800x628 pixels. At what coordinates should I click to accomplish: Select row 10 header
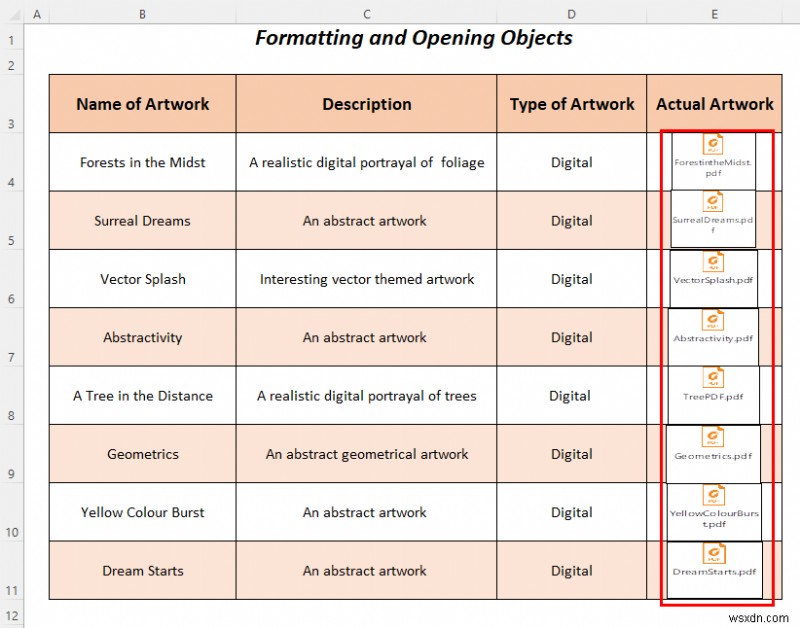tap(11, 512)
